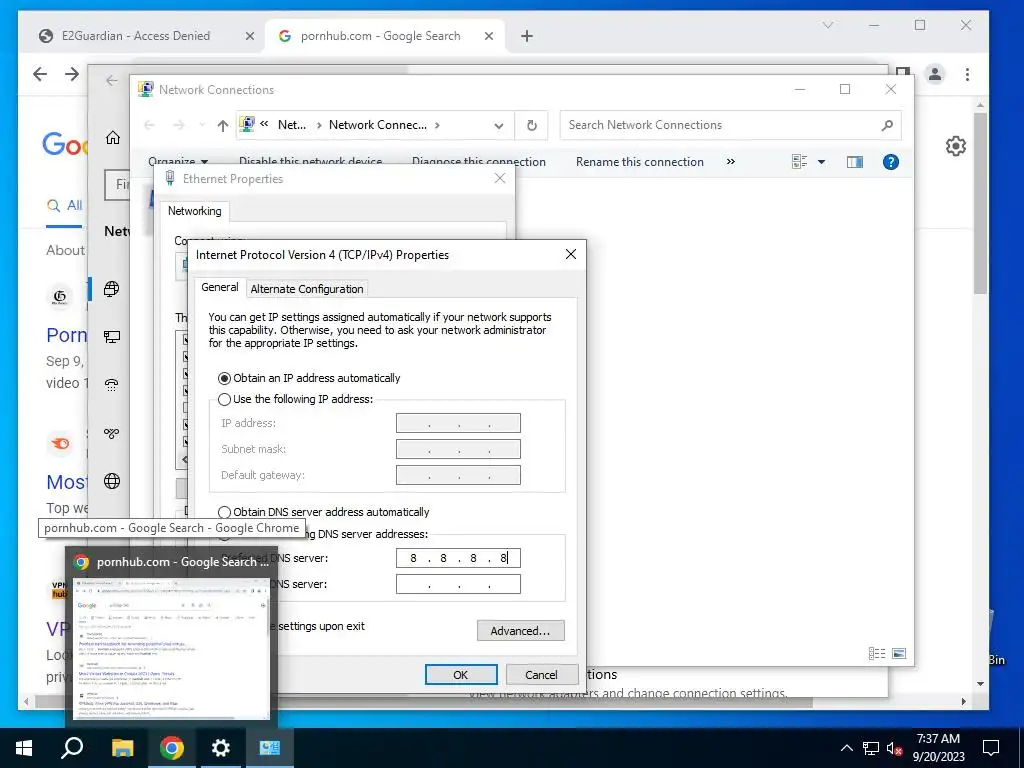Switch to details view icon
Screen dimensions: 1024x768
(x=877, y=654)
